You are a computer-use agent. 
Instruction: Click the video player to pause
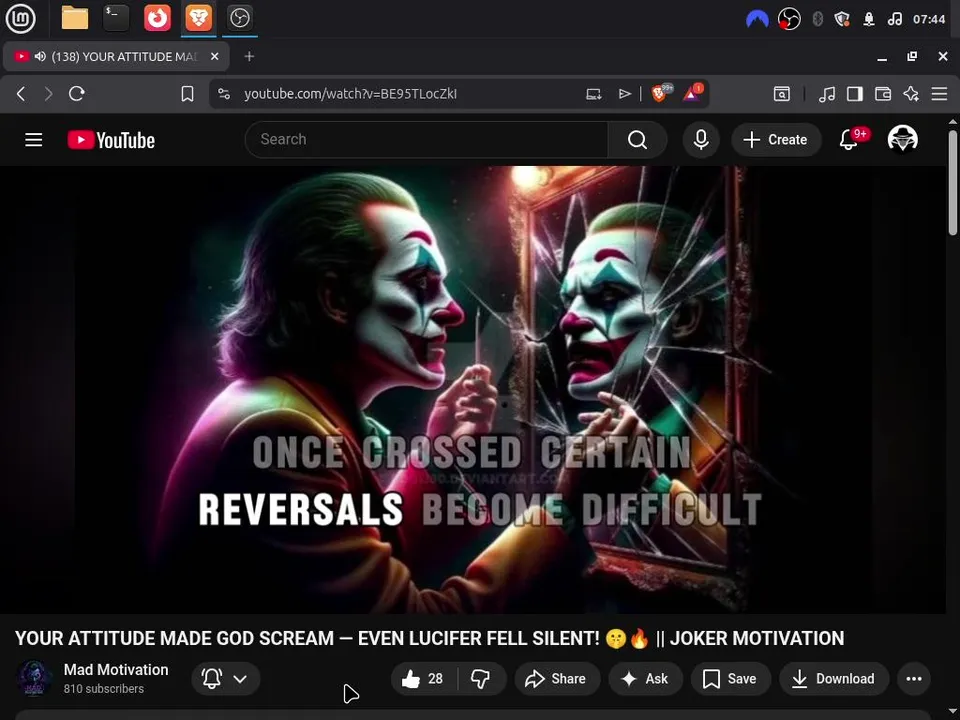point(473,389)
